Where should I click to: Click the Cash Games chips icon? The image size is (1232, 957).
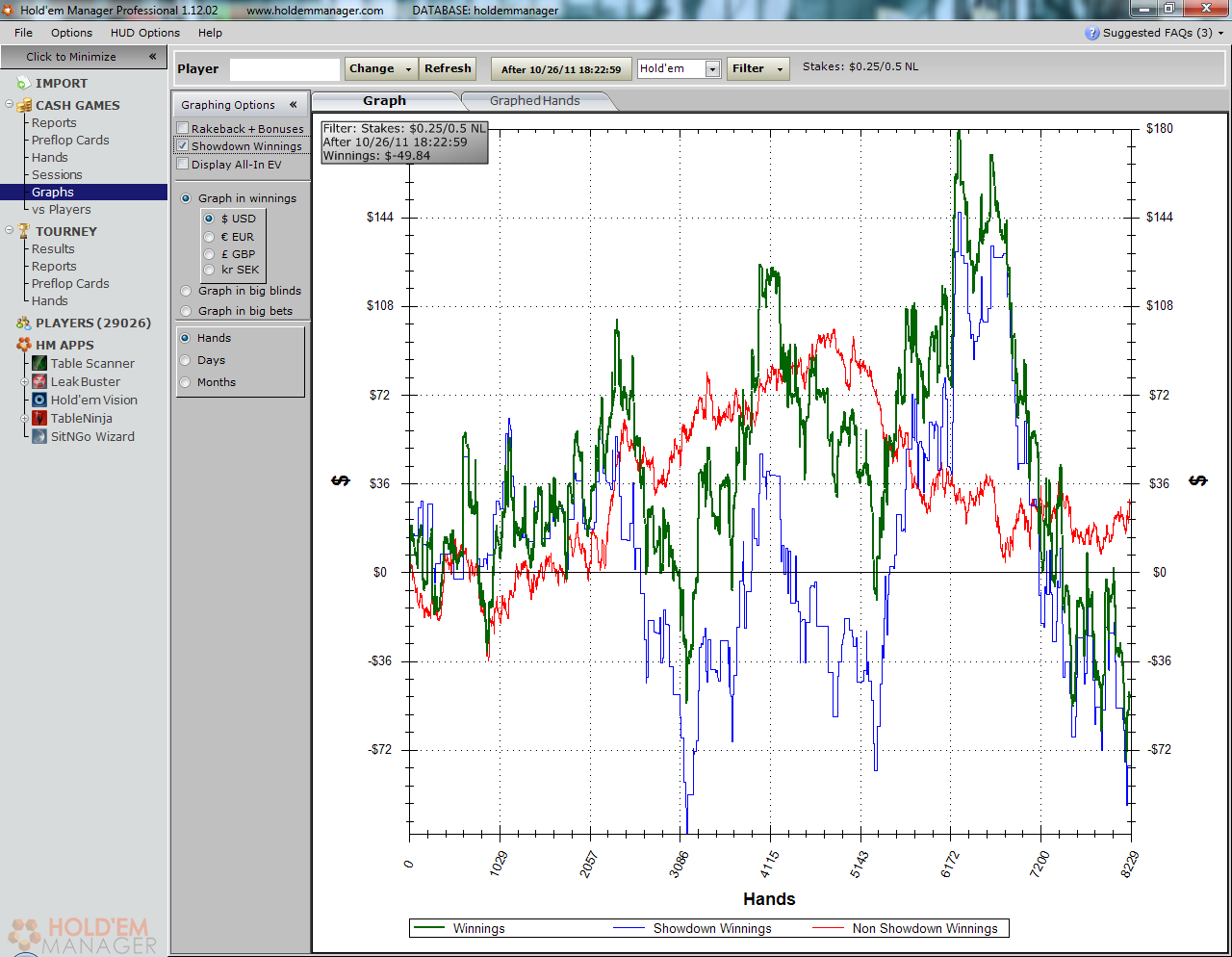pyautogui.click(x=24, y=105)
